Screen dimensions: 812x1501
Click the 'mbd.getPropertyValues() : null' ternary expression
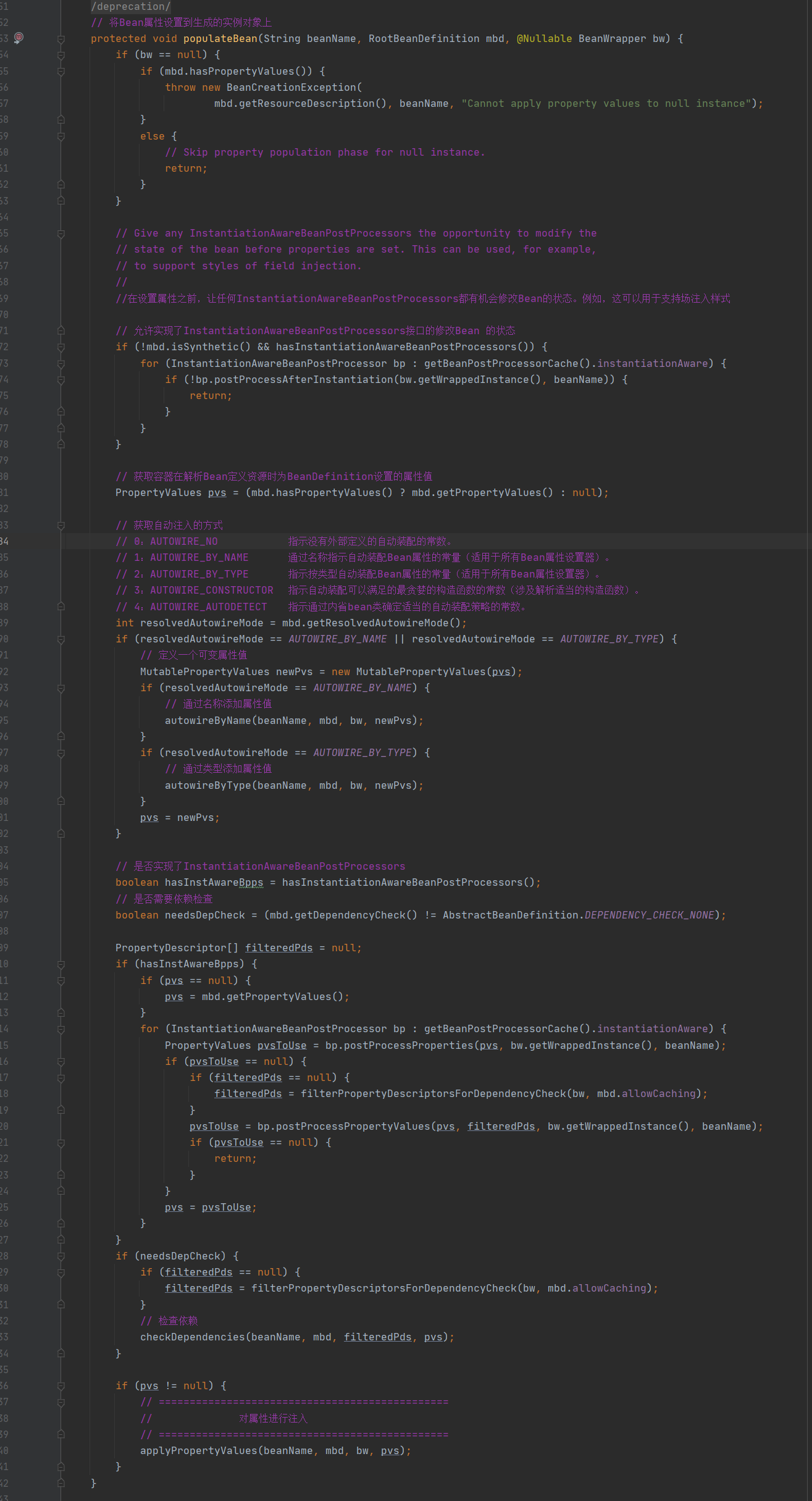[504, 492]
